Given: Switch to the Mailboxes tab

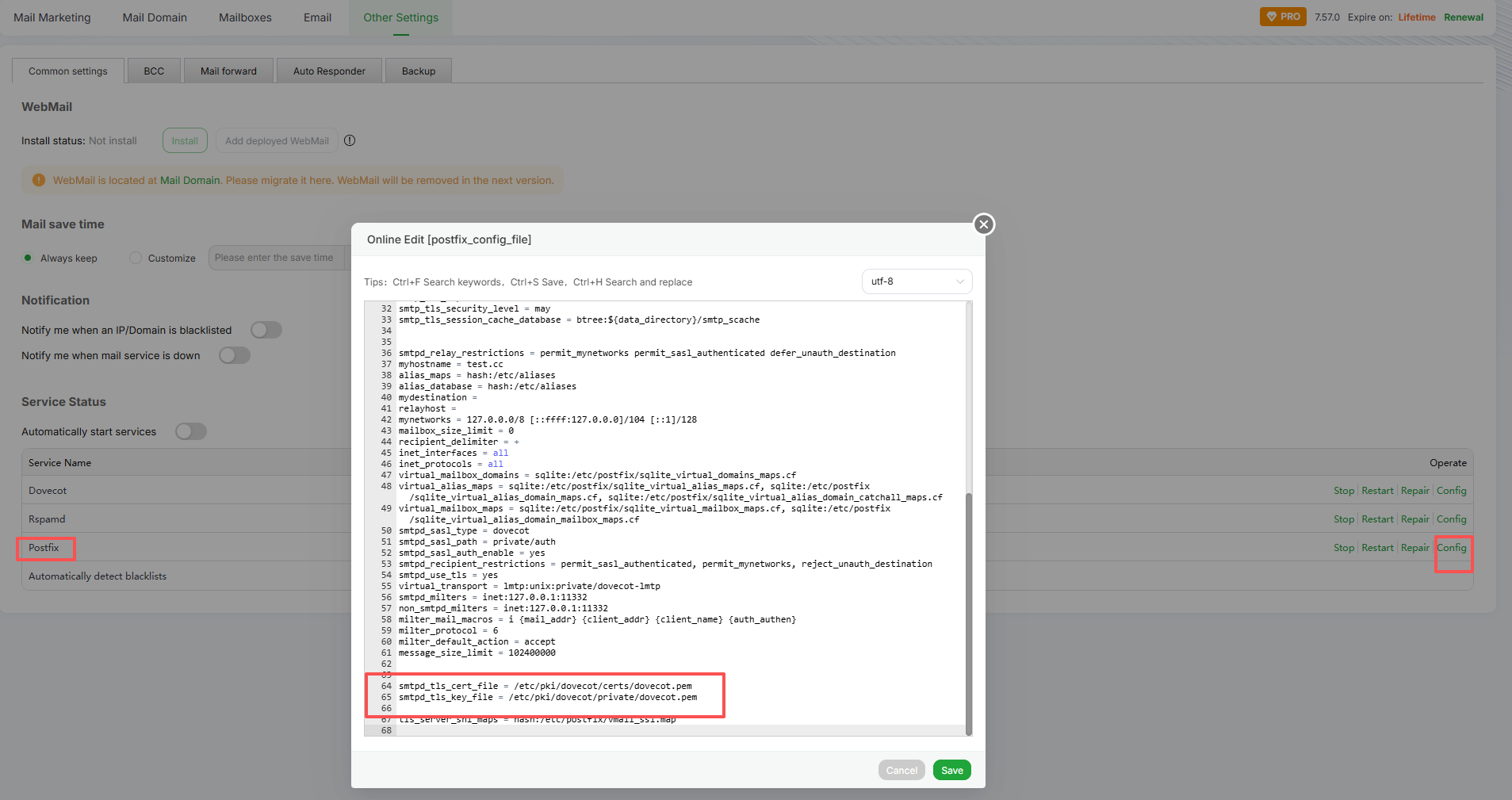Looking at the screenshot, I should tap(245, 17).
